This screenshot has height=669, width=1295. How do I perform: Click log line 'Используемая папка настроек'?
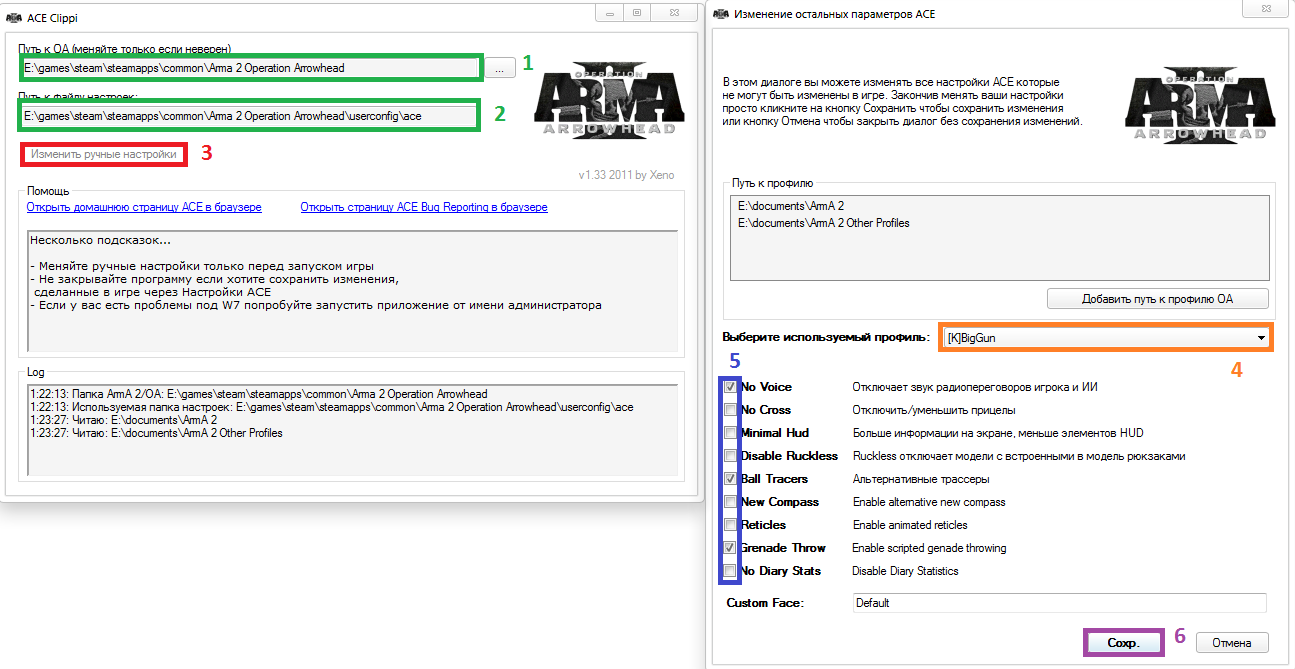point(331,407)
